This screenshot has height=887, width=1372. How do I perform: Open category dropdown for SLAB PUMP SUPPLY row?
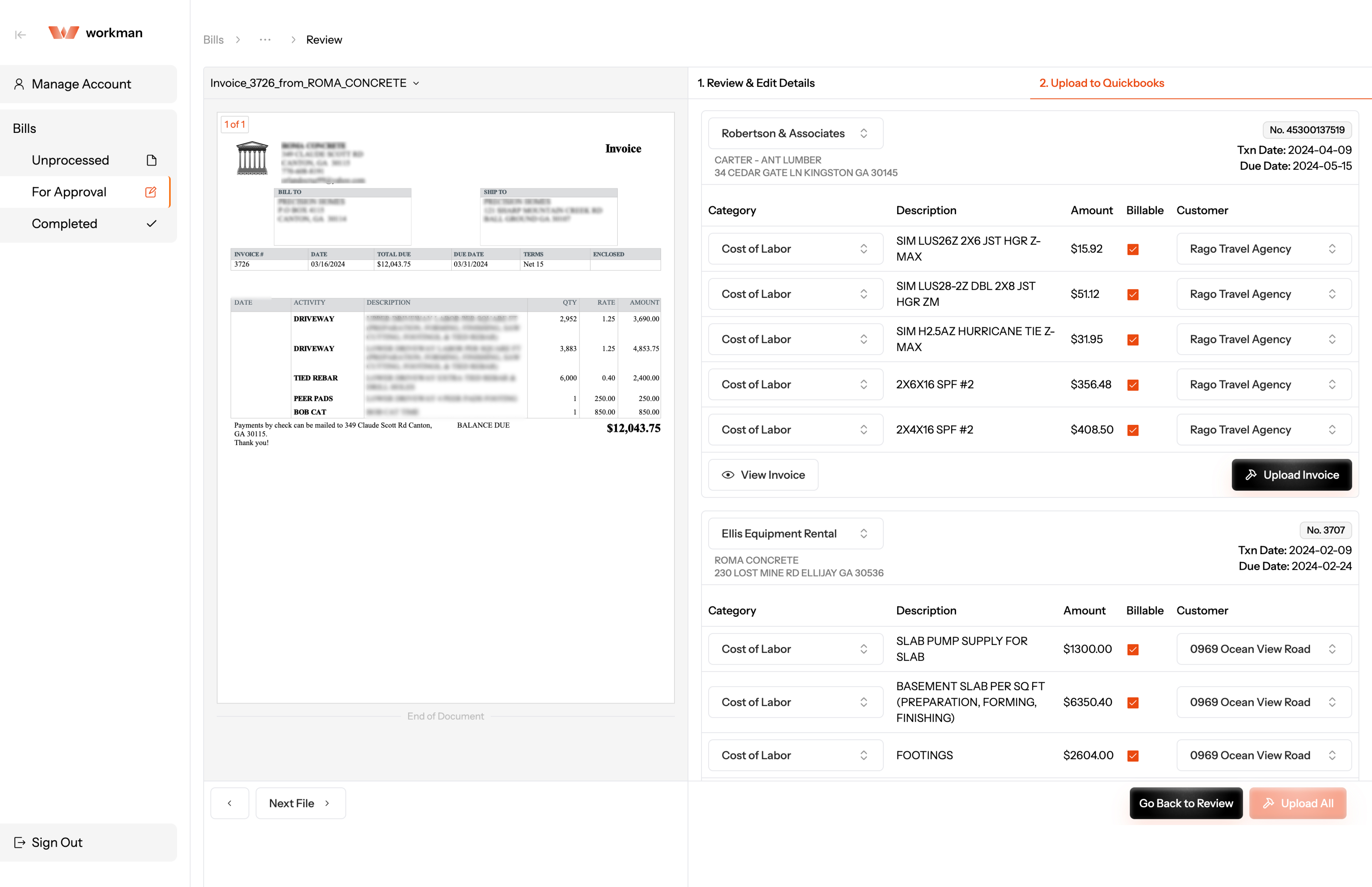pyautogui.click(x=796, y=649)
